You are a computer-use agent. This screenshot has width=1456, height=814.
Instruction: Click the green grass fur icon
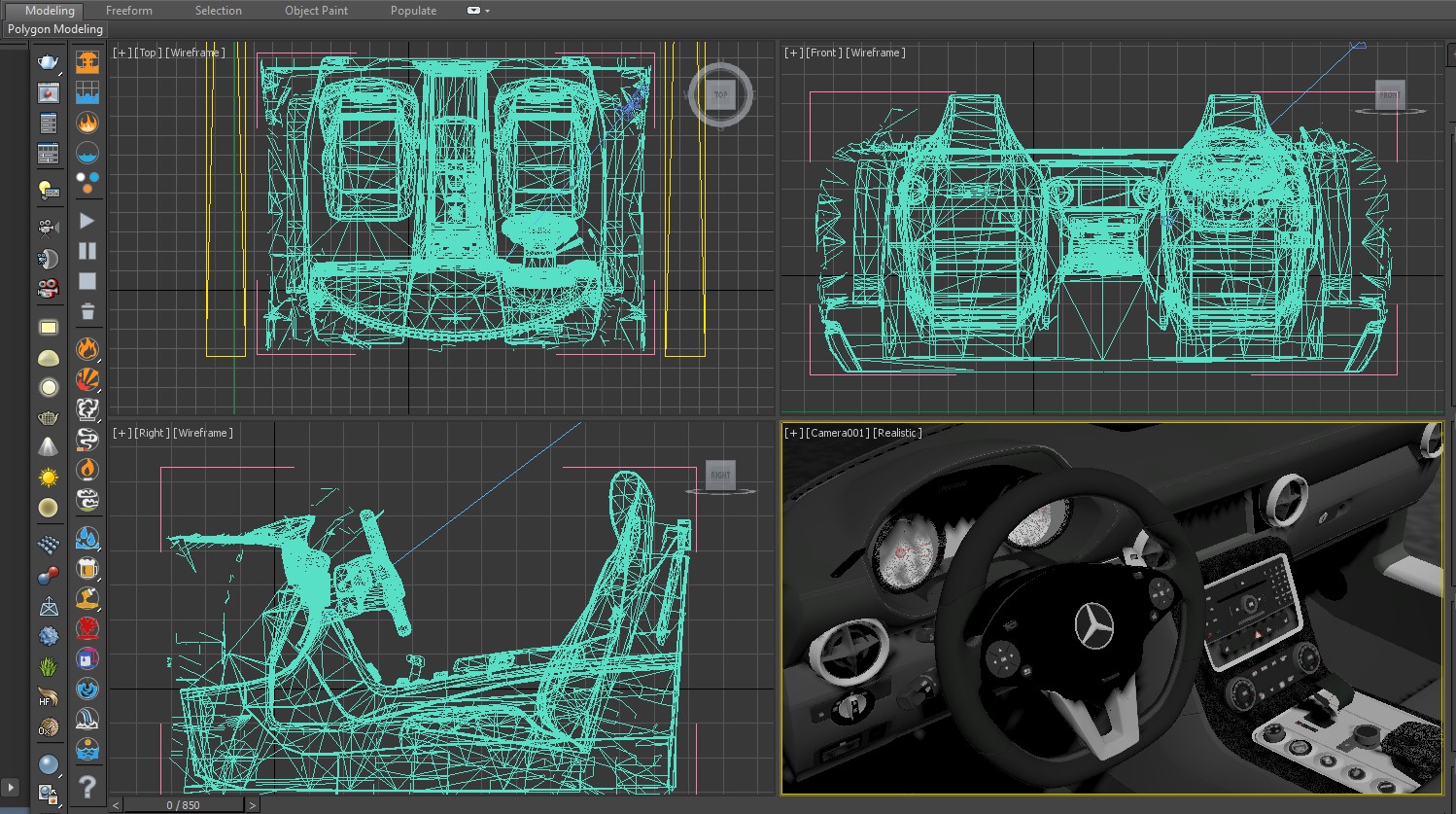tap(49, 667)
